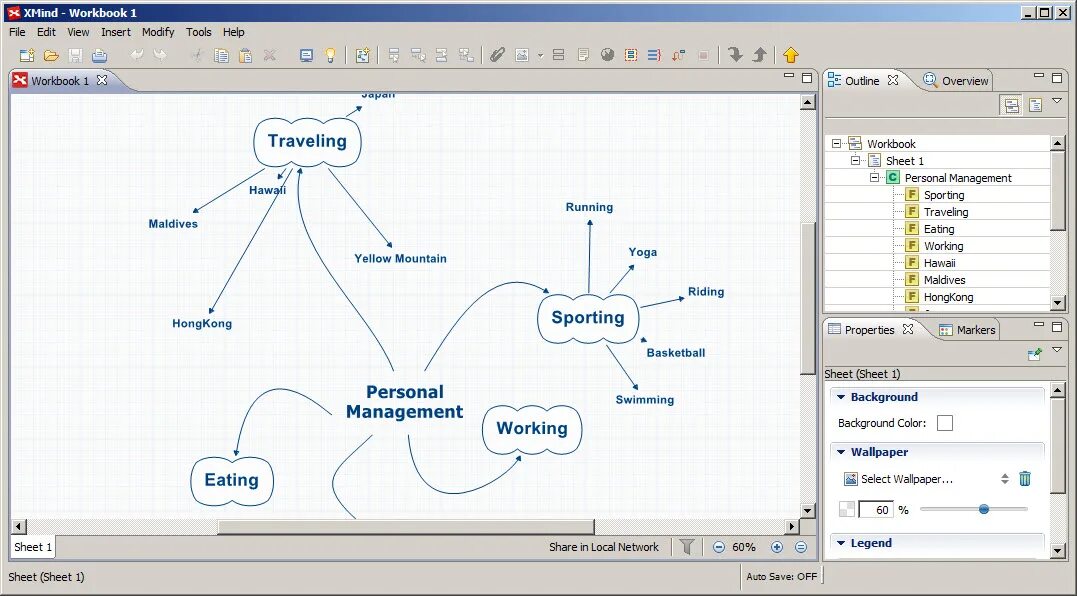1077x596 pixels.
Task: Open topic notes with the notes icon
Action: (583, 55)
